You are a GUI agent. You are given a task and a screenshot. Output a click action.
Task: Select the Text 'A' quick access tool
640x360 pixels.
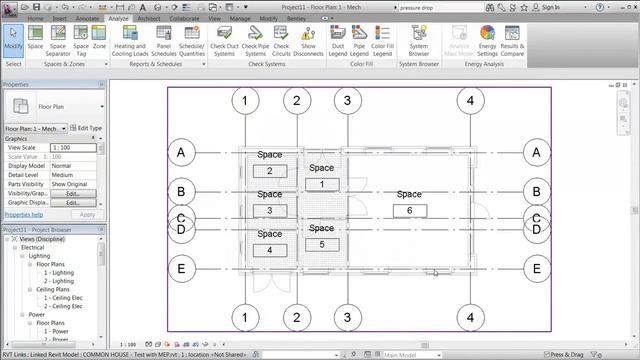(x=143, y=7)
